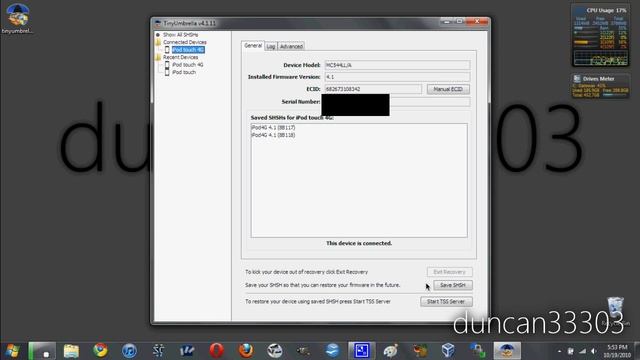
Task: Click the CPU Usage gadget
Action: click(600, 36)
